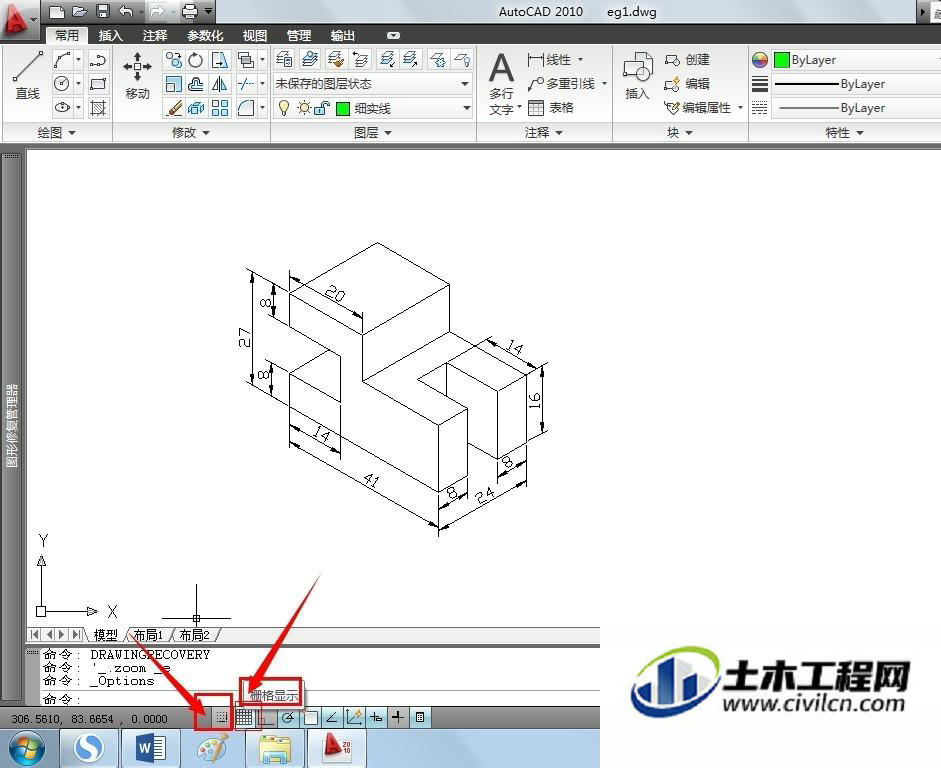The height and width of the screenshot is (768, 941).
Task: Select the Line (直线) drawing tool
Action: 28,76
